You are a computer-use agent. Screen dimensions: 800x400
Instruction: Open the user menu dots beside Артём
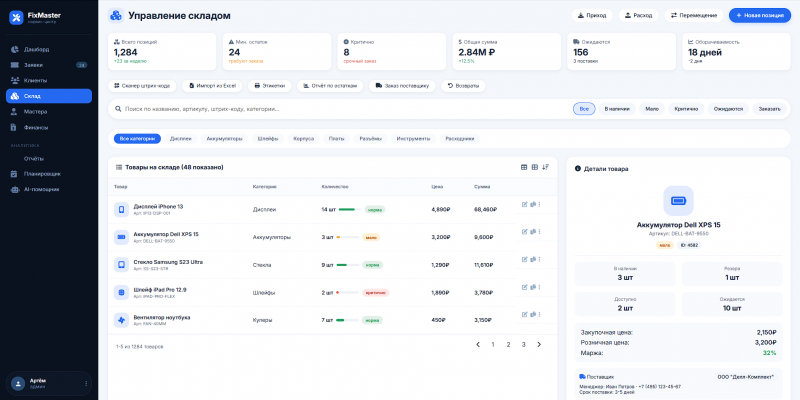(x=86, y=384)
